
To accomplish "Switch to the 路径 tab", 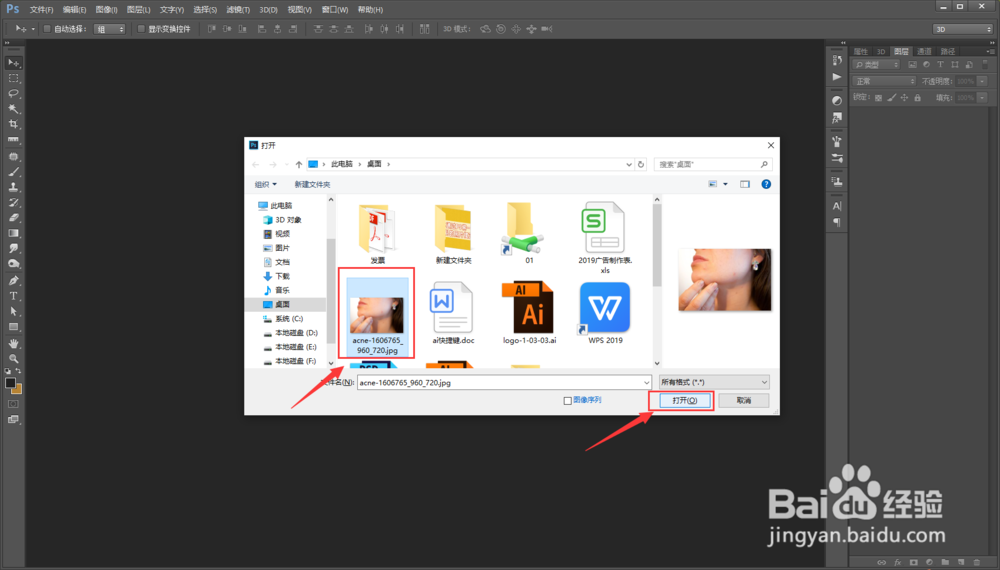I will 948,52.
